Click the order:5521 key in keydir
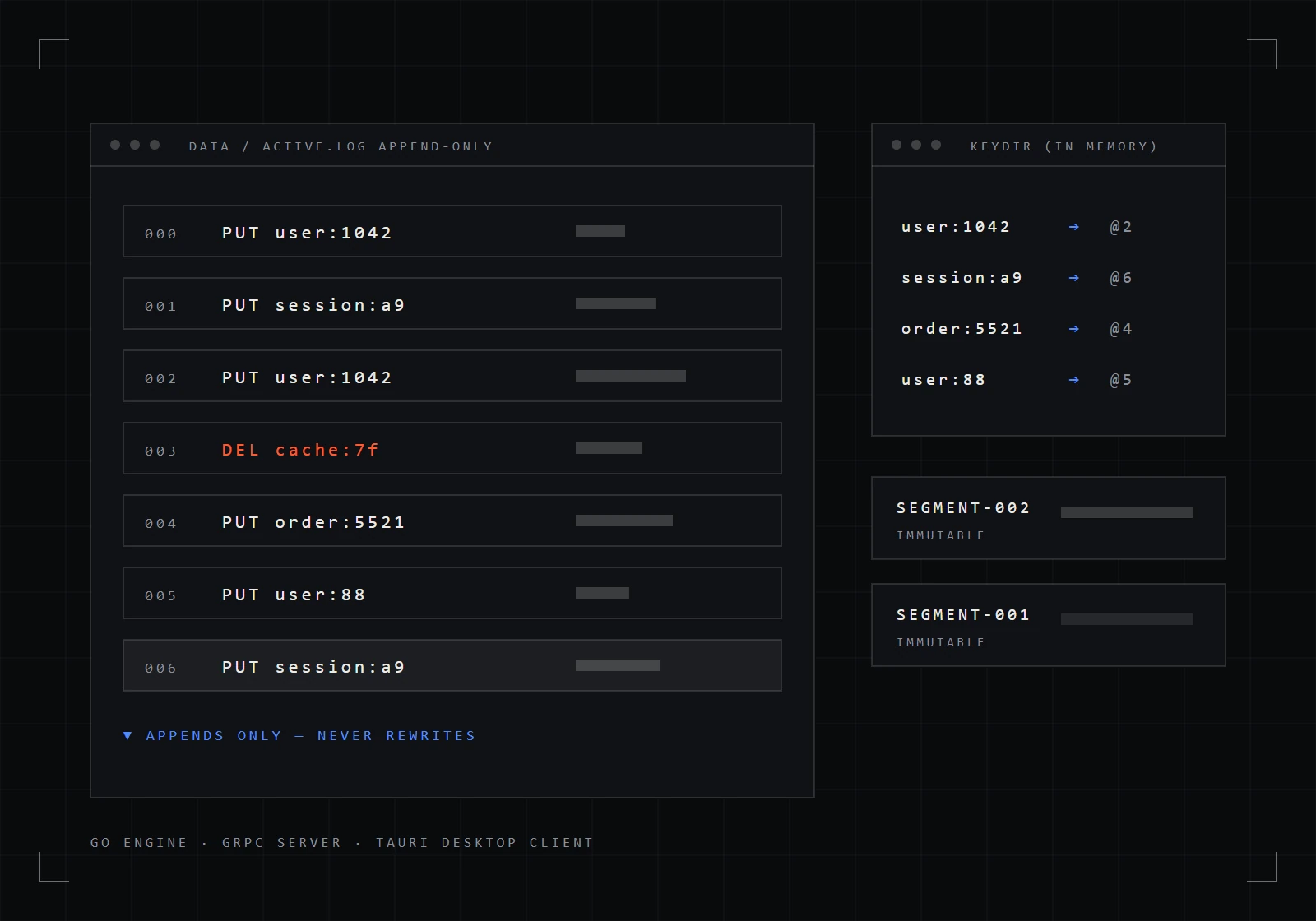The width and height of the screenshot is (1316, 921). tap(962, 329)
